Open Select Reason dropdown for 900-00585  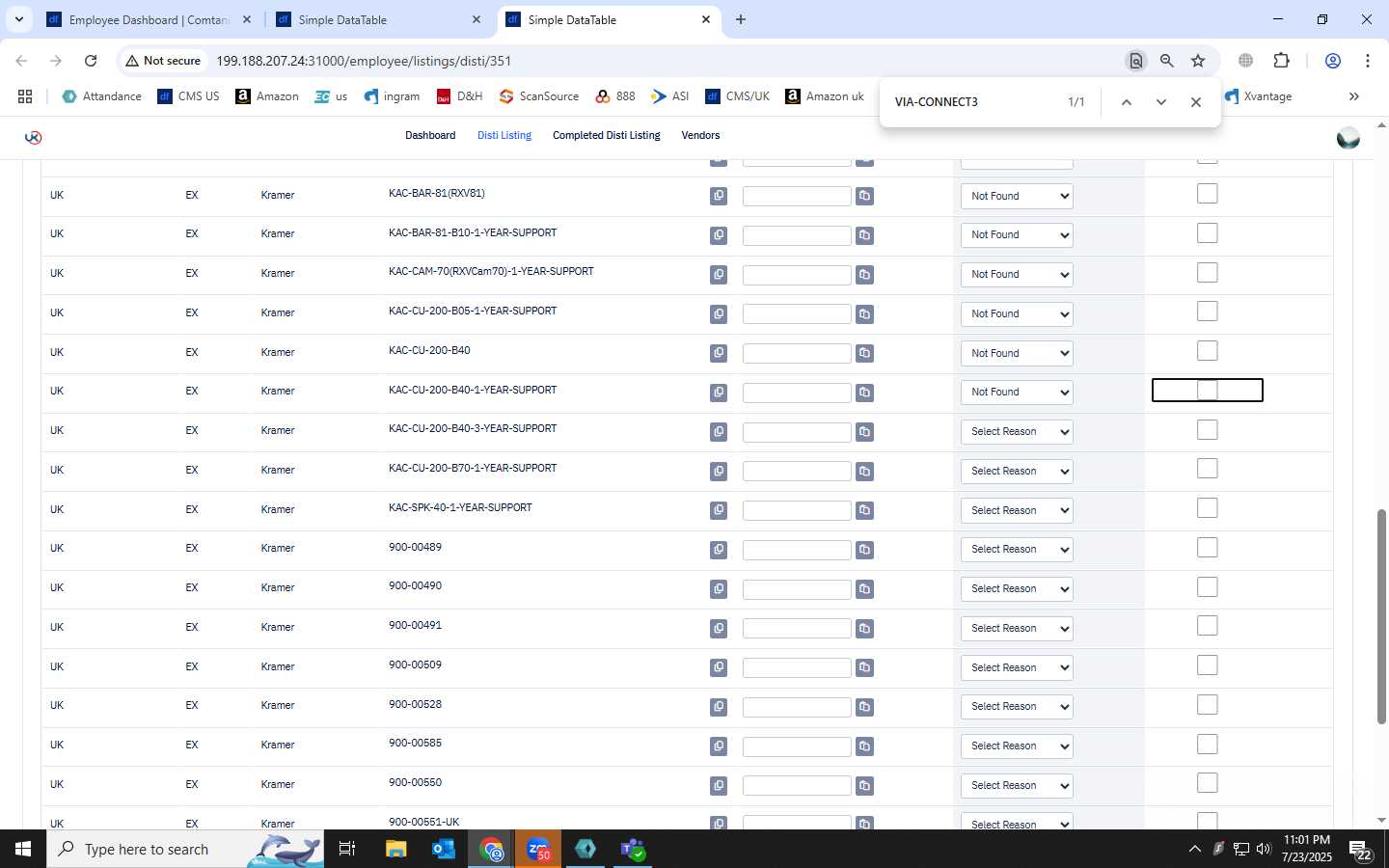[1017, 746]
